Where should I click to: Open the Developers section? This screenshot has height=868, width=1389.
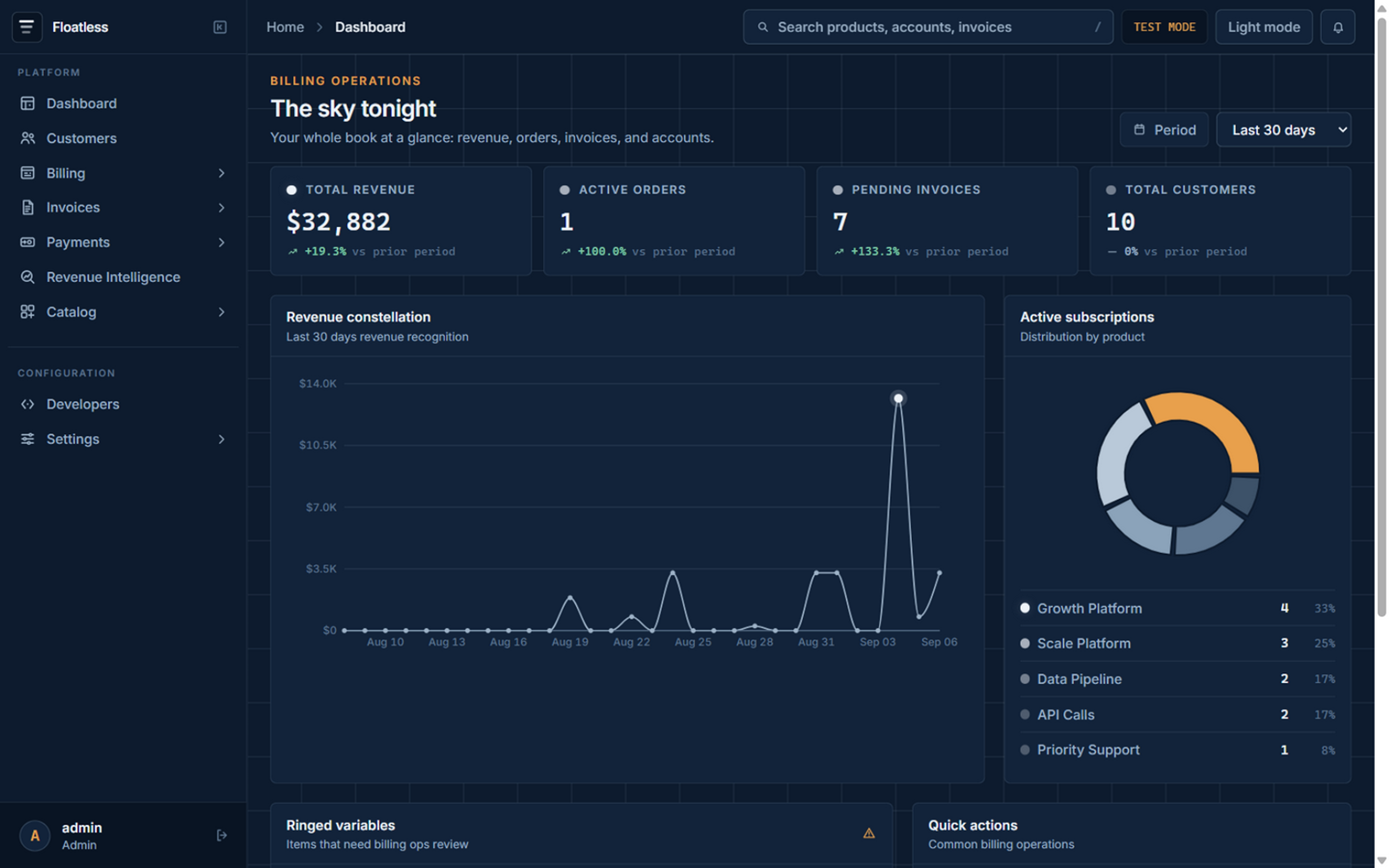tap(123, 404)
